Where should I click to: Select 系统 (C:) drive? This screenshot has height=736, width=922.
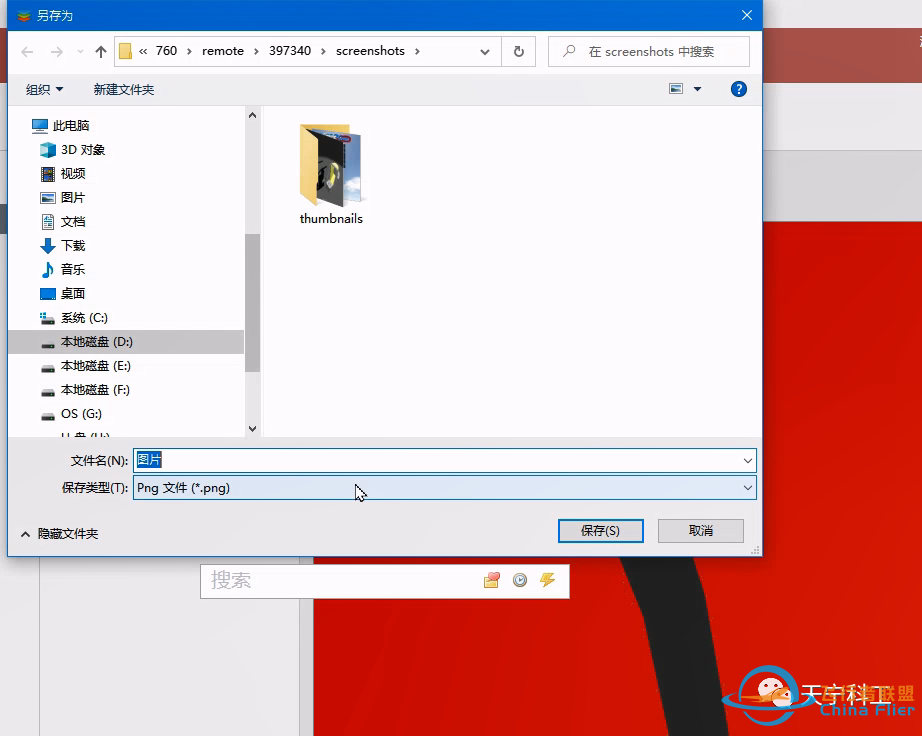[84, 318]
